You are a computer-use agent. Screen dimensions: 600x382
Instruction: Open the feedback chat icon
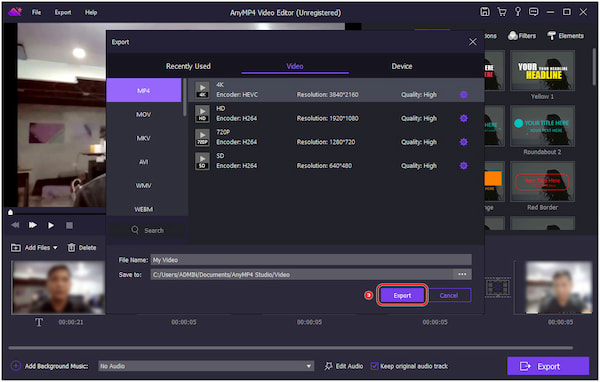tap(533, 12)
